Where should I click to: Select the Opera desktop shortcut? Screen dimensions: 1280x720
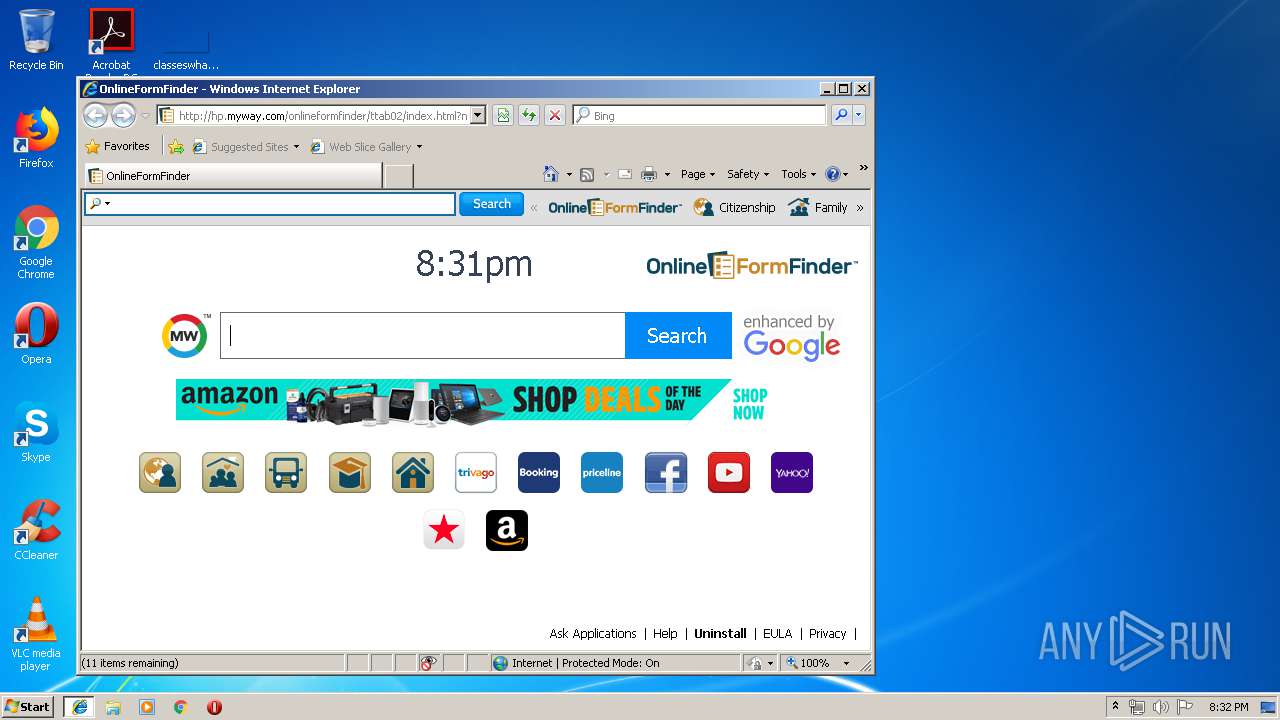click(36, 334)
